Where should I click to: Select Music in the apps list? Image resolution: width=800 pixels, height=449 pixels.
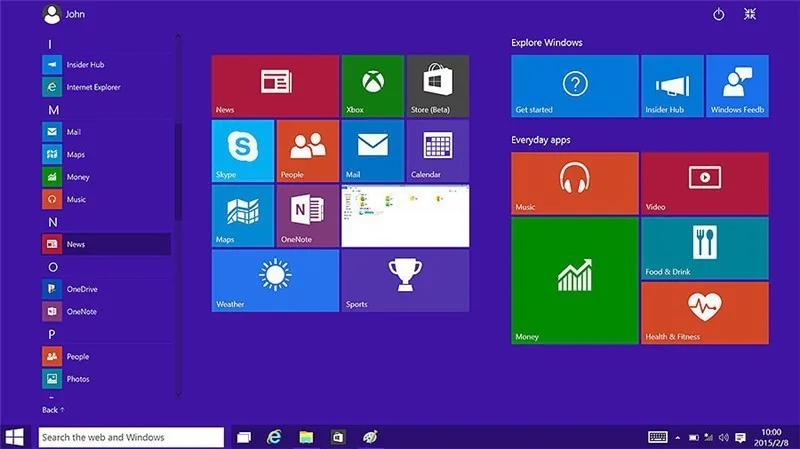coord(106,199)
